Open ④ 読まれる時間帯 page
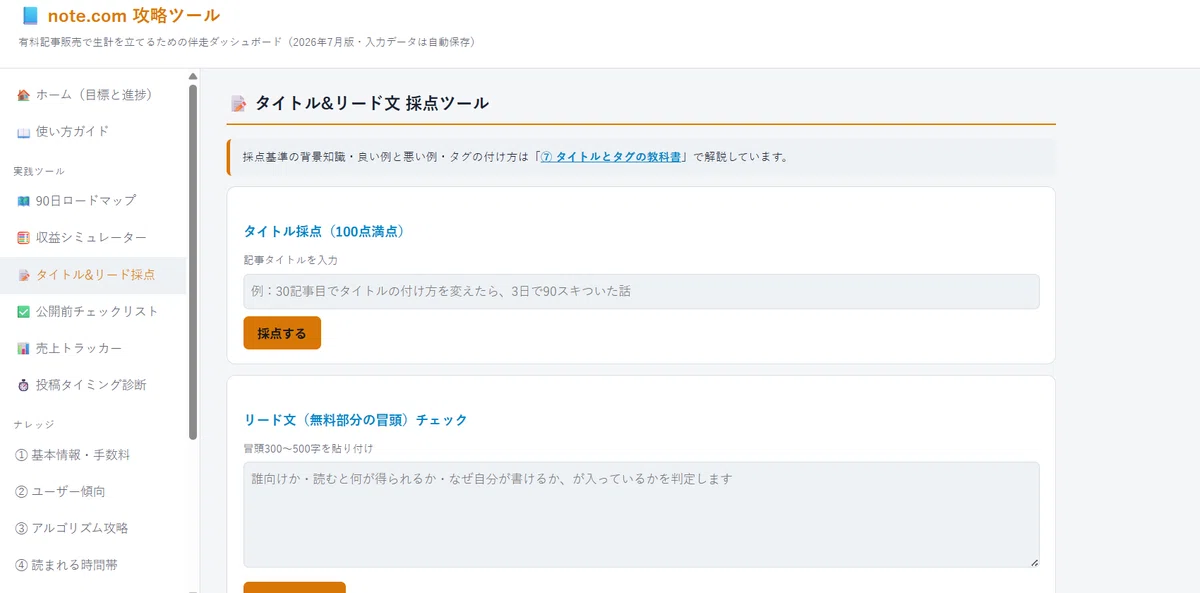 pos(93,565)
